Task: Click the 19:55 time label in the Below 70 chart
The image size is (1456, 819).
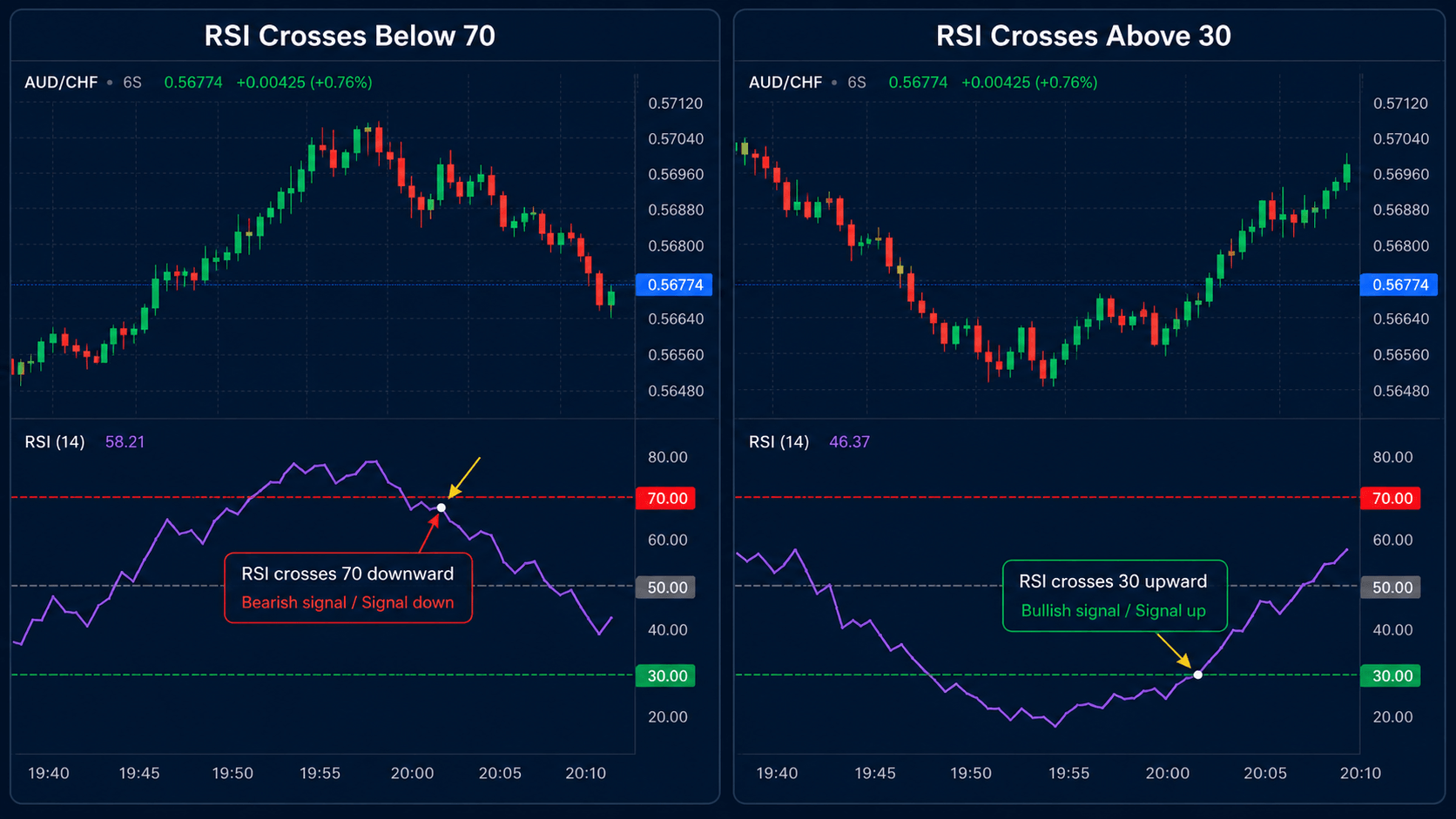Action: pos(320,774)
